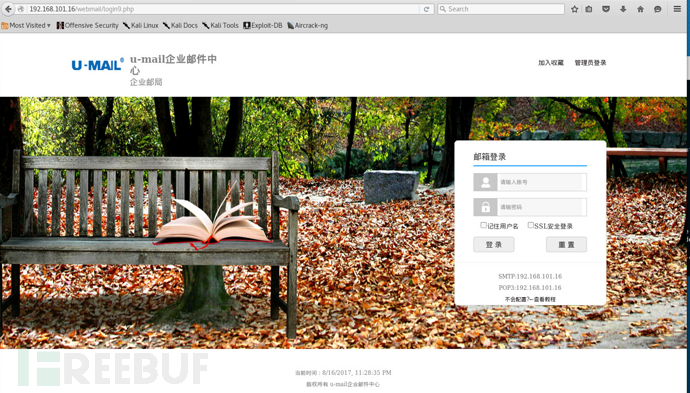Open the 管理员登录 admin login link
This screenshot has height=393, width=690.
[590, 63]
